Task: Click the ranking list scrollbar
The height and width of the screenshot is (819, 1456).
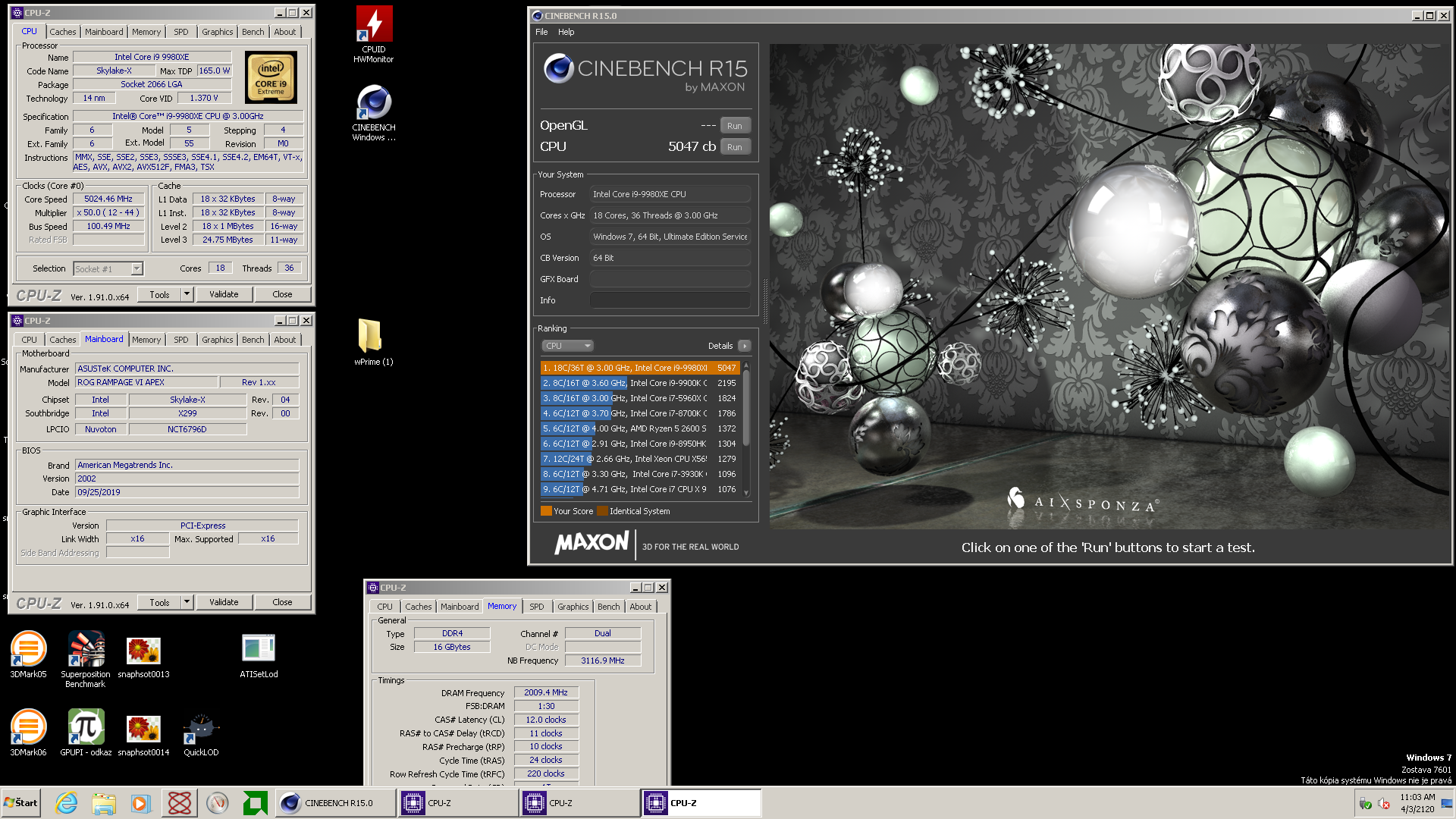Action: pos(746,408)
